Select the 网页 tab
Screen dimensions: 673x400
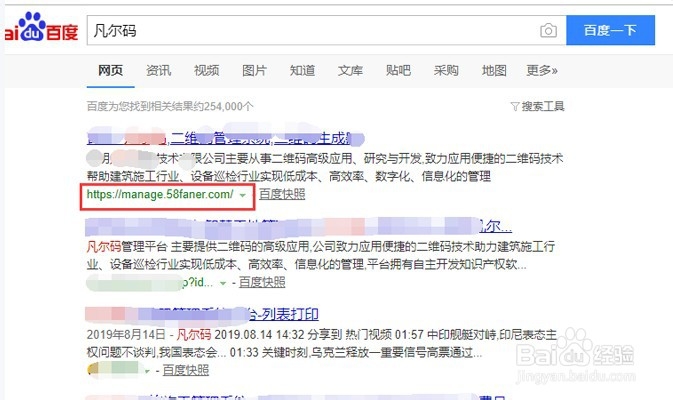[110, 70]
